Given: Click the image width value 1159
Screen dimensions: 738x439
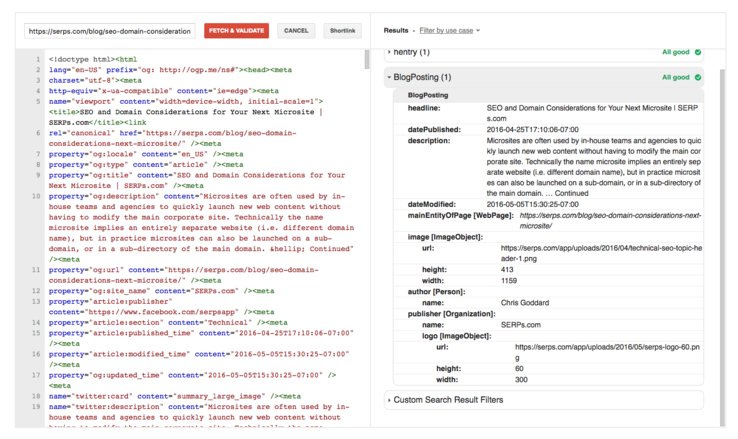Looking at the screenshot, I should (509, 281).
